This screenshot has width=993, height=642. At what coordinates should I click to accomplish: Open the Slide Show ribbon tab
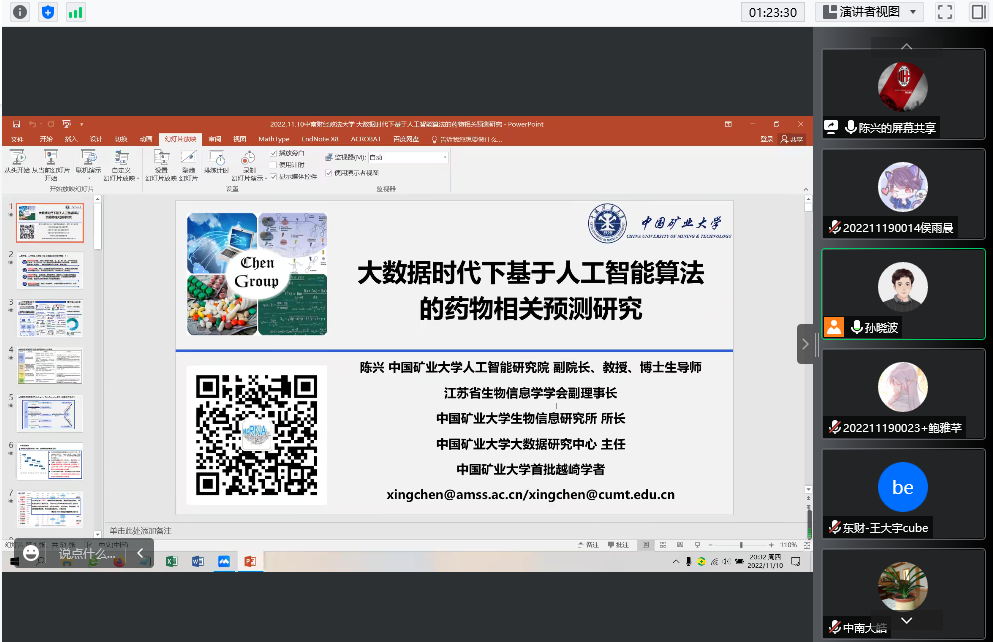coord(182,139)
